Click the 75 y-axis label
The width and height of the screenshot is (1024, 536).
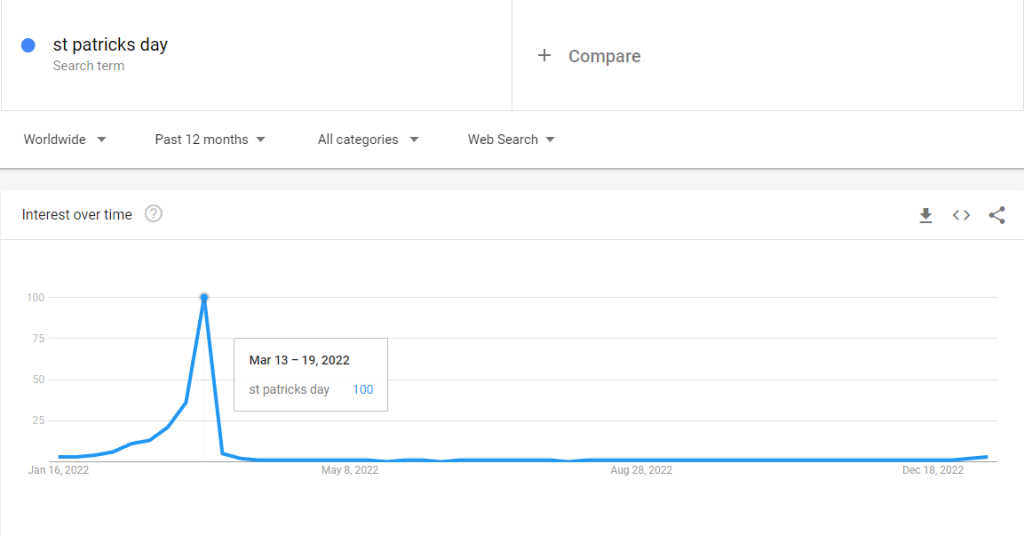click(x=38, y=338)
